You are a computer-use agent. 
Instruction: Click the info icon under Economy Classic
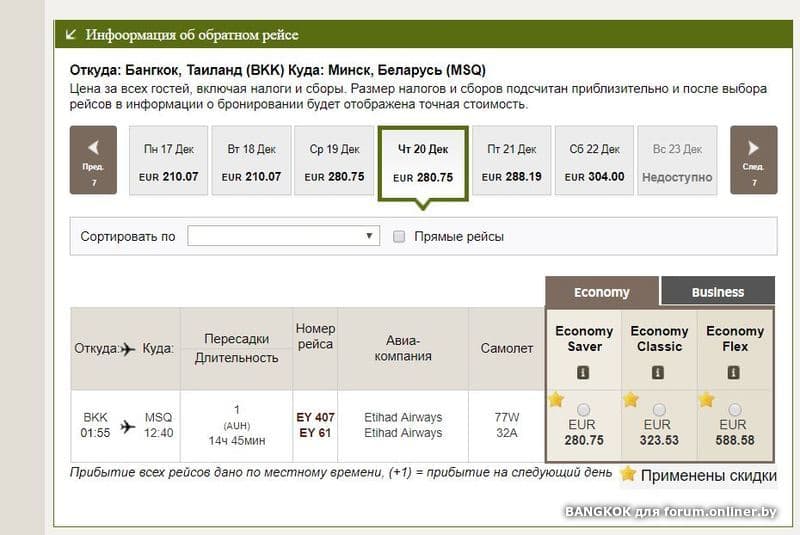tap(658, 373)
